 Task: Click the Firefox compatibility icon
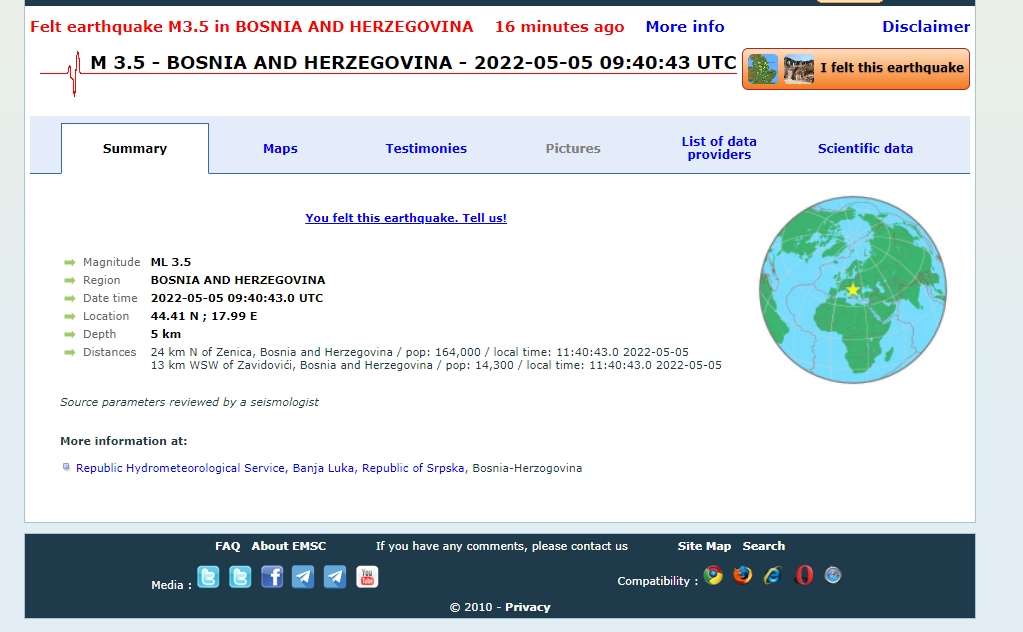[x=742, y=575]
